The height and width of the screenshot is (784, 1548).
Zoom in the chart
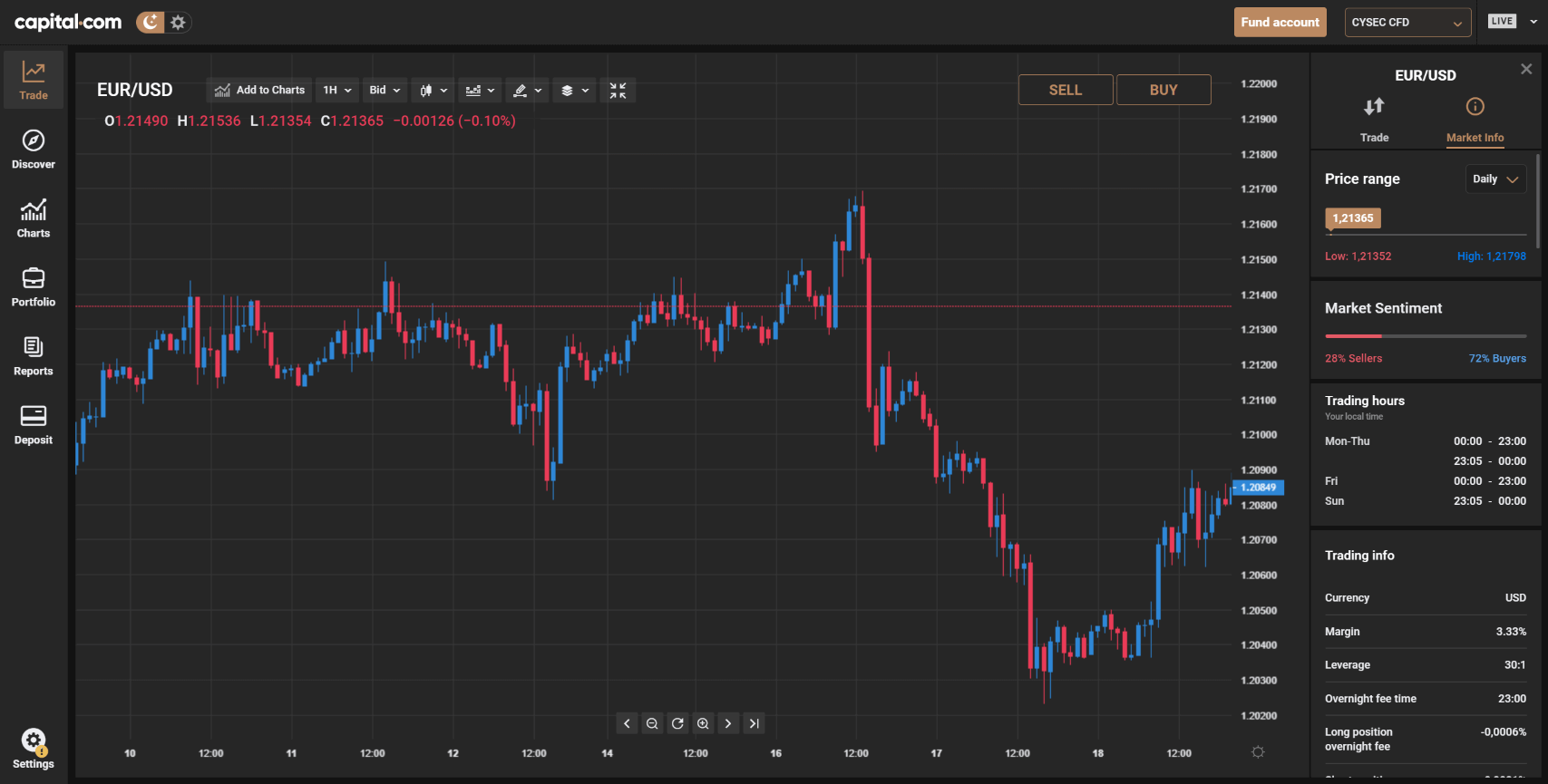(703, 723)
